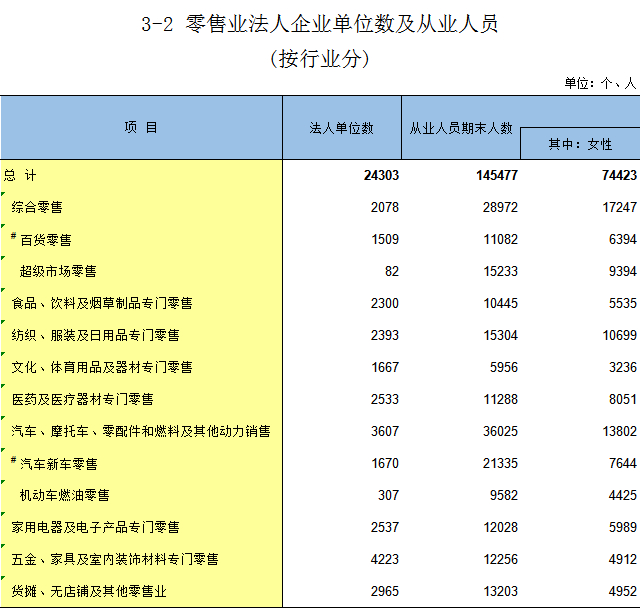Select cell value 9394
The width and height of the screenshot is (640, 608).
(x=622, y=271)
